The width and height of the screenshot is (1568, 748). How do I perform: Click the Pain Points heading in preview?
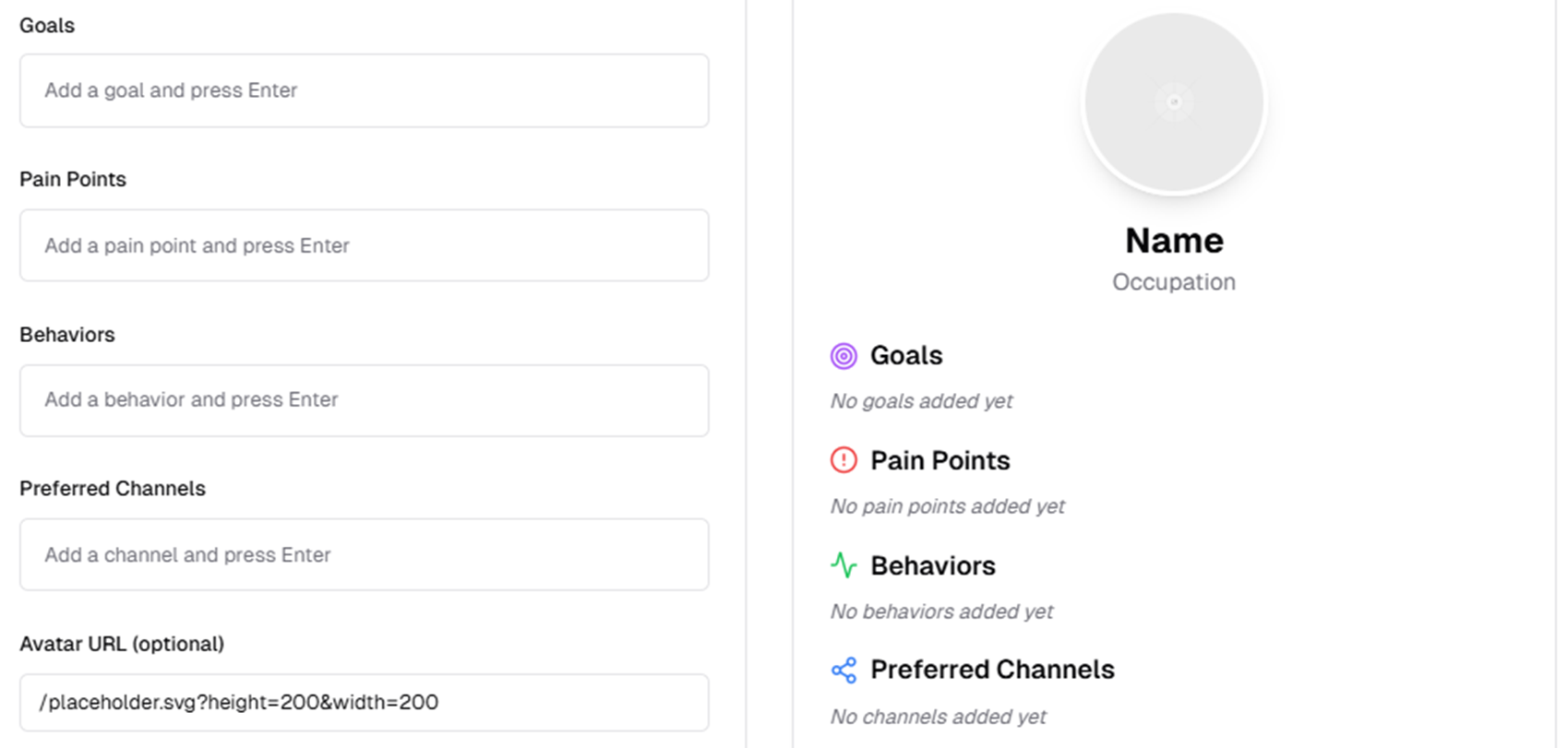pos(940,460)
